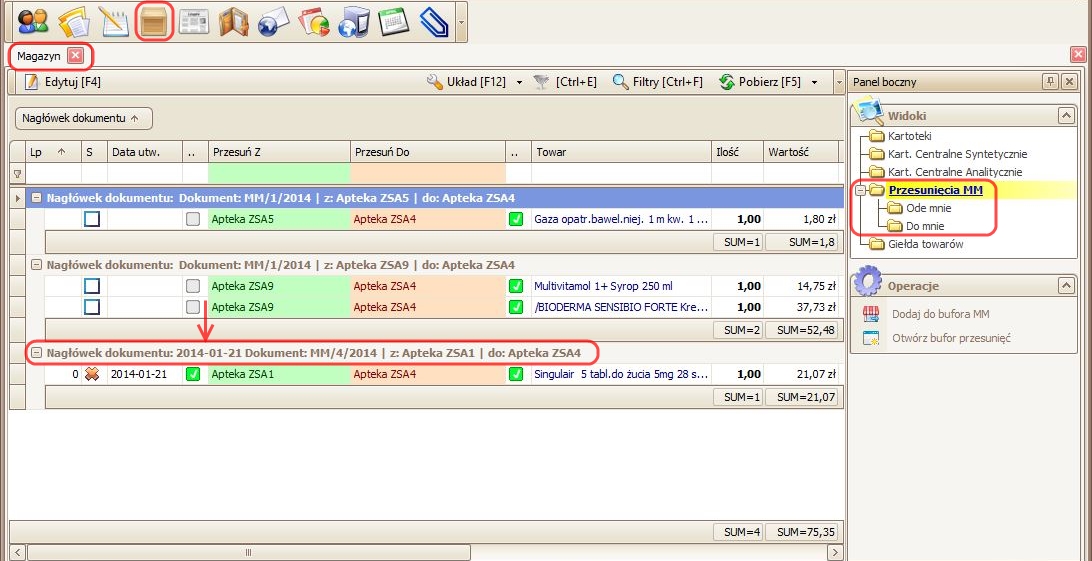The image size is (1092, 561).
Task: Click Dodaj do bufora MM operation
Action: click(940, 314)
